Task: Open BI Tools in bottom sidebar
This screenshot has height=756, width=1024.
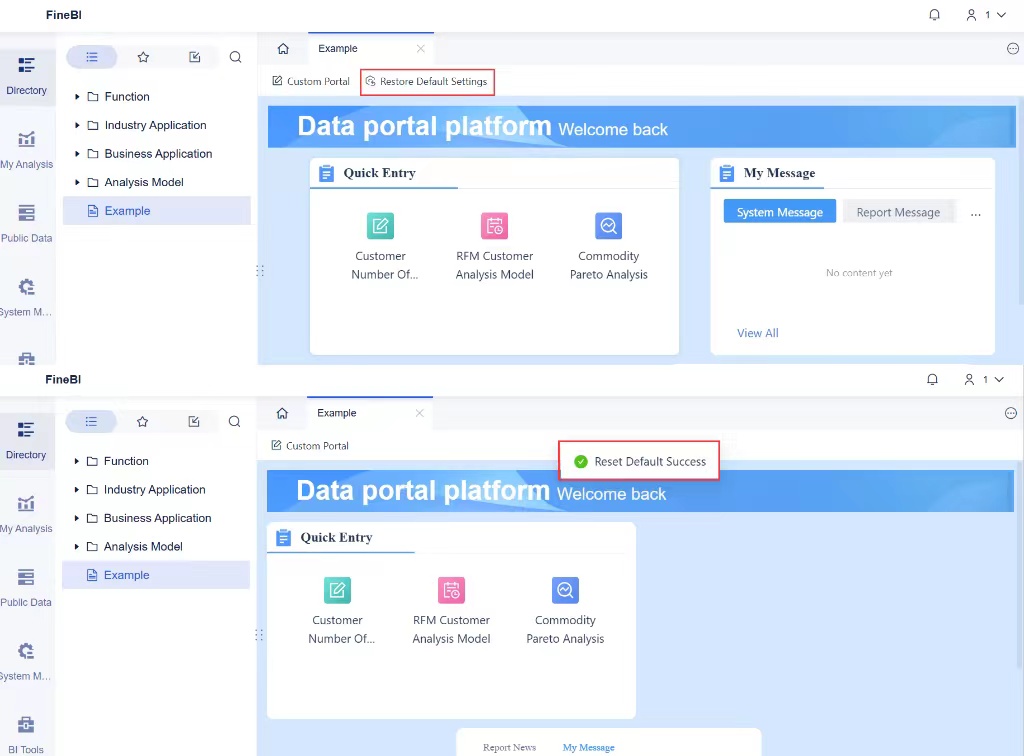Action: [x=26, y=735]
